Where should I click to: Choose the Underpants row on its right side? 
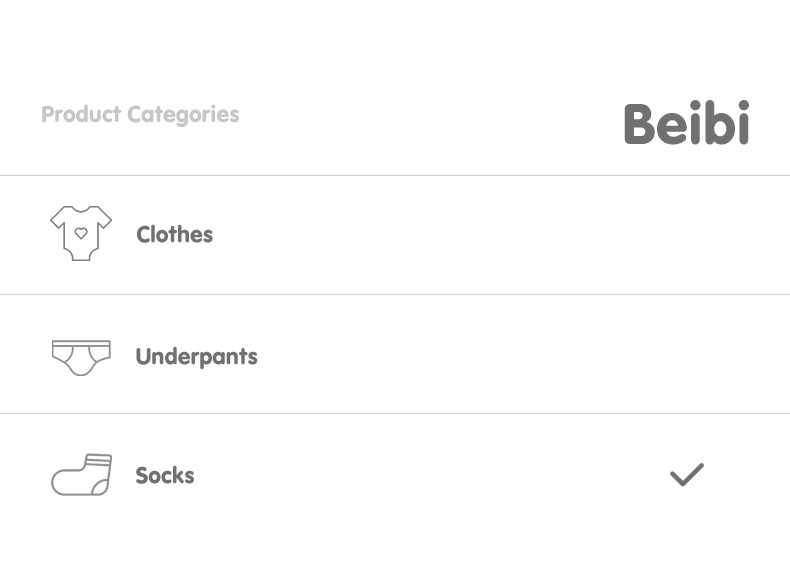pos(600,357)
